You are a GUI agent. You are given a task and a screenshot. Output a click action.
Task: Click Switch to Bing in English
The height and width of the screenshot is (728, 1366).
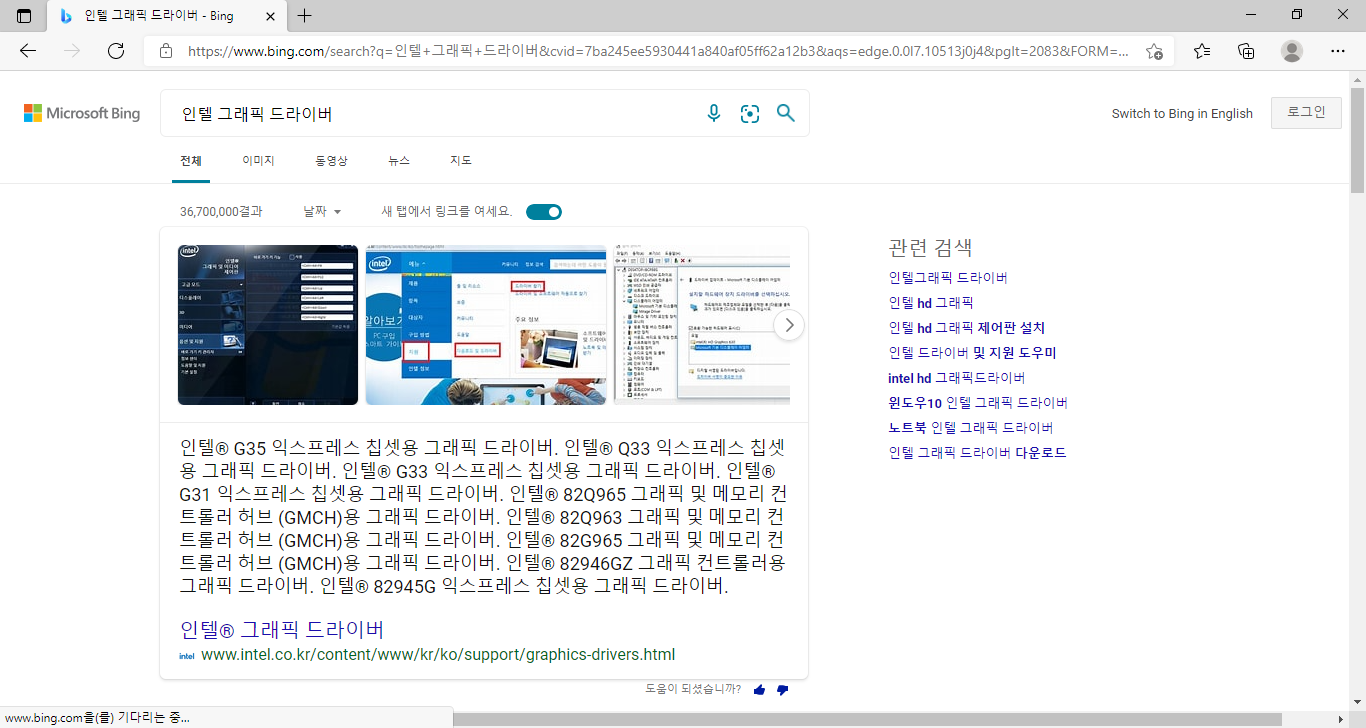click(1182, 114)
